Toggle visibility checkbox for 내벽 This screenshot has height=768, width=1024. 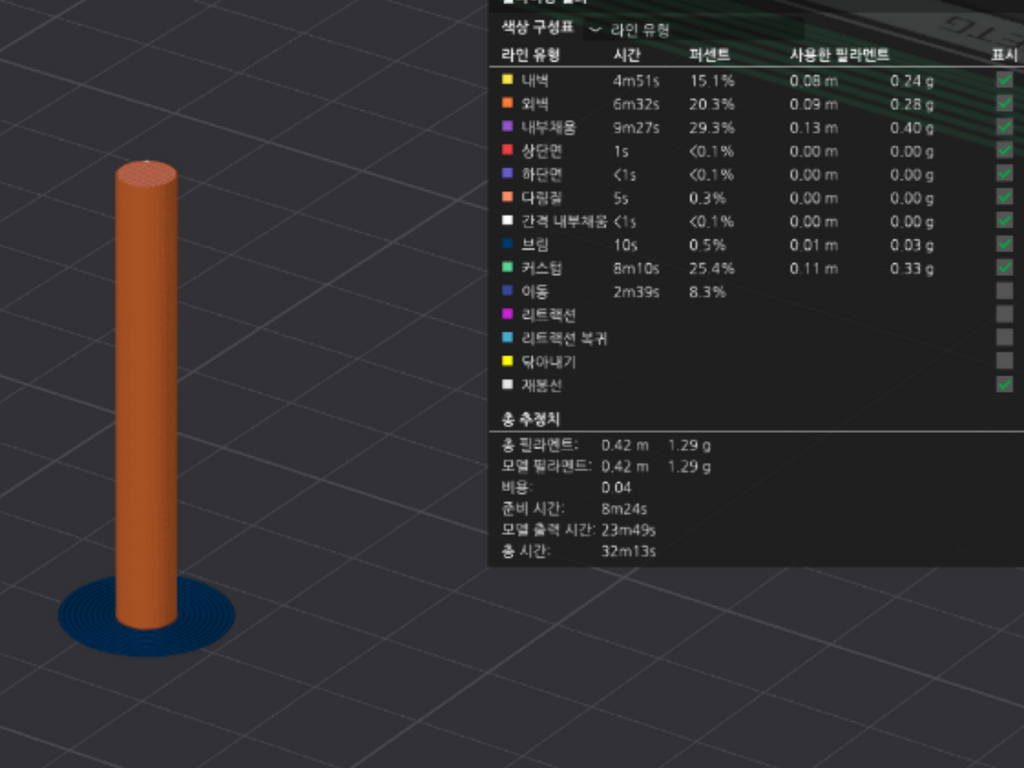coord(1004,80)
